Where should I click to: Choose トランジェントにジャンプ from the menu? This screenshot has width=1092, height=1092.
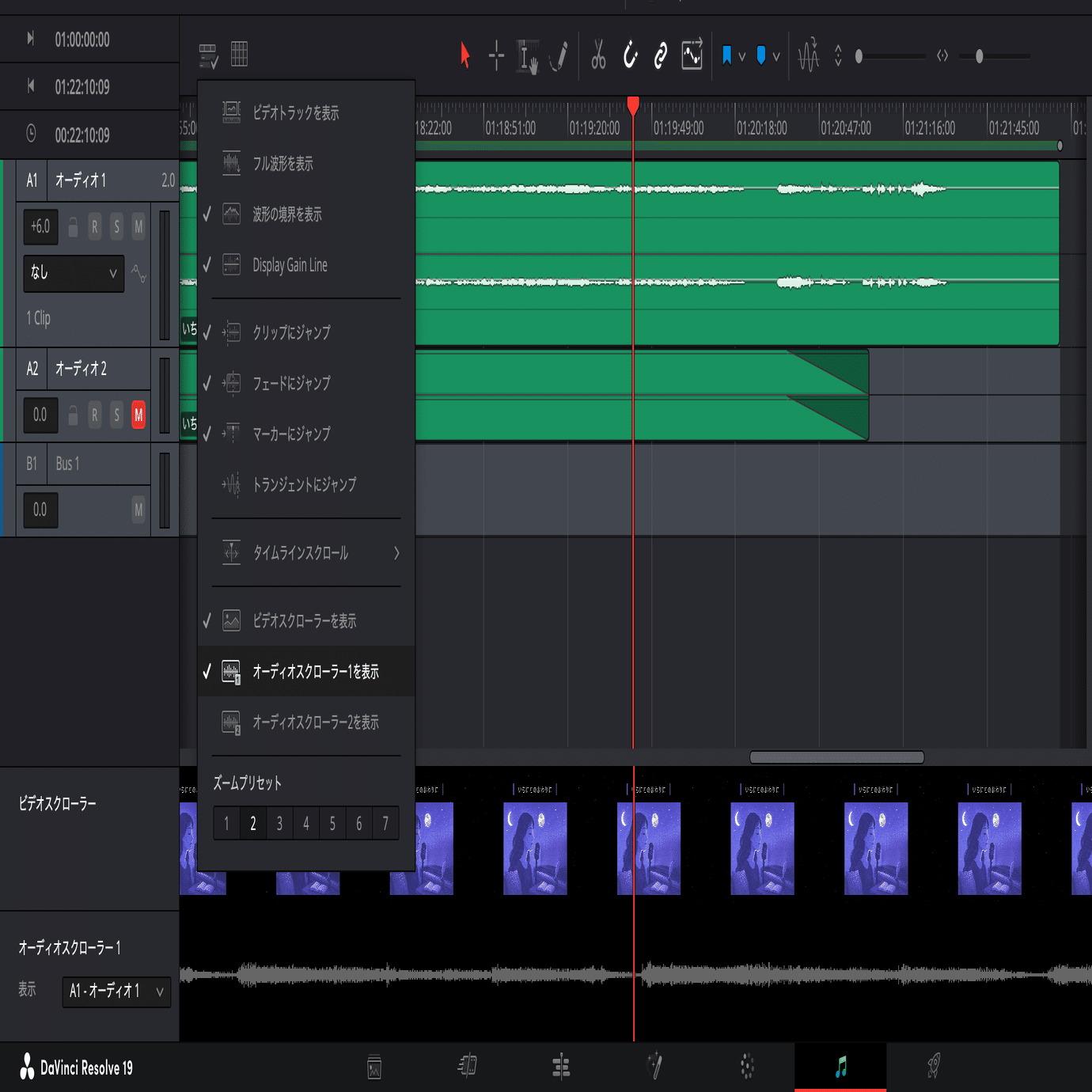pyautogui.click(x=306, y=484)
